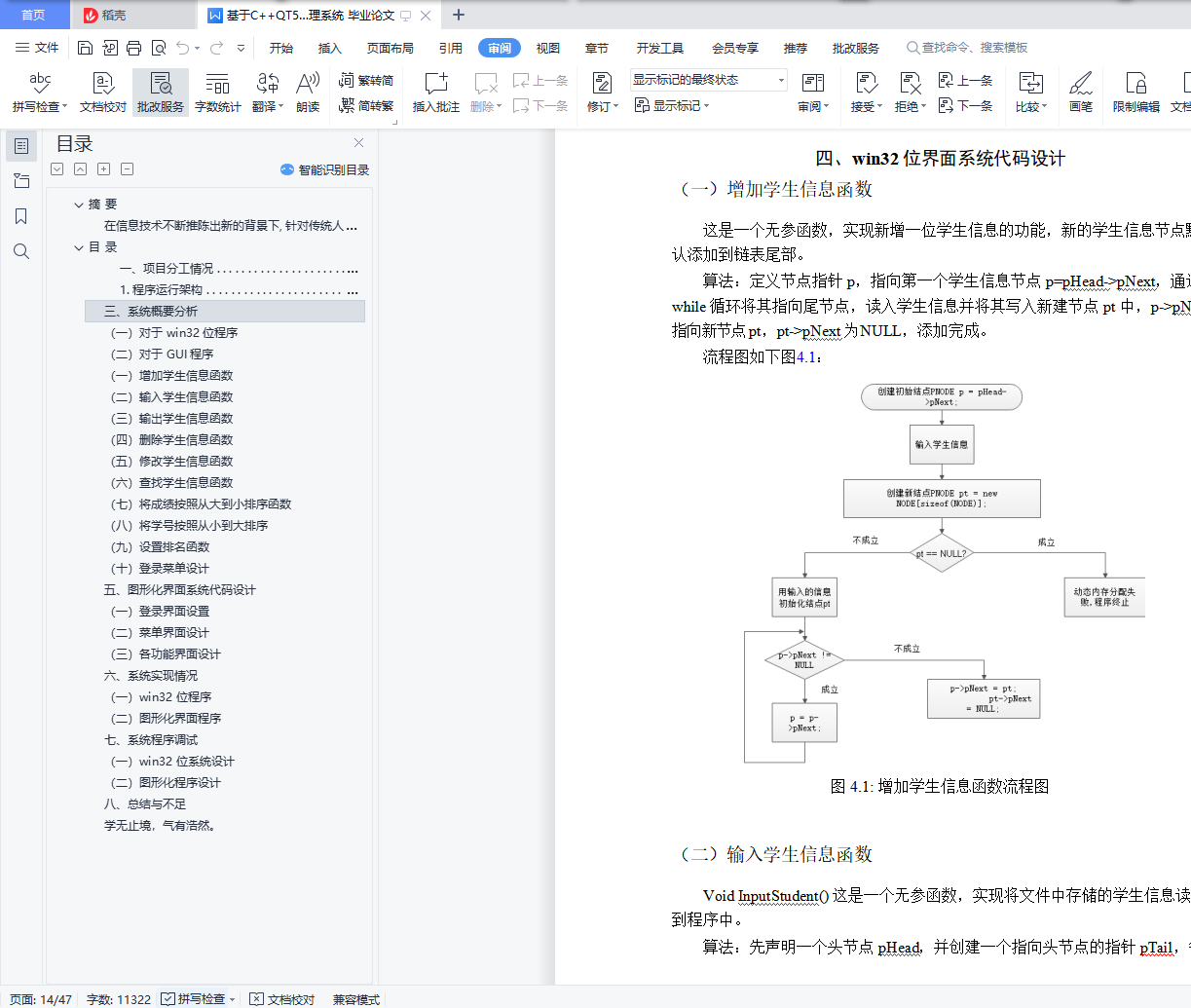Open 文档校对 document proofreading
The image size is (1191, 1008).
(103, 93)
